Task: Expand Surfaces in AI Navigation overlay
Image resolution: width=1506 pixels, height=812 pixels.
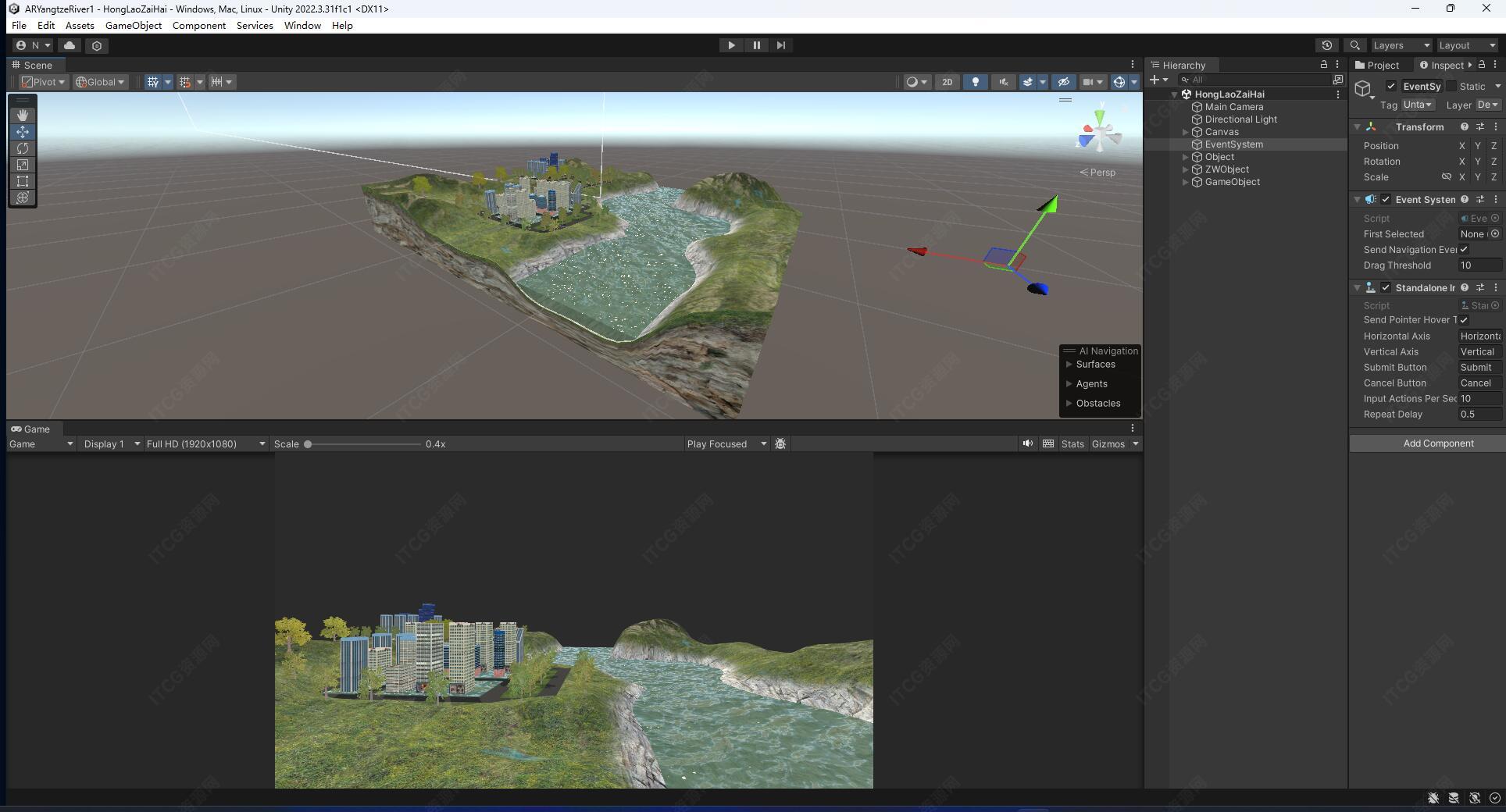Action: 1069,365
